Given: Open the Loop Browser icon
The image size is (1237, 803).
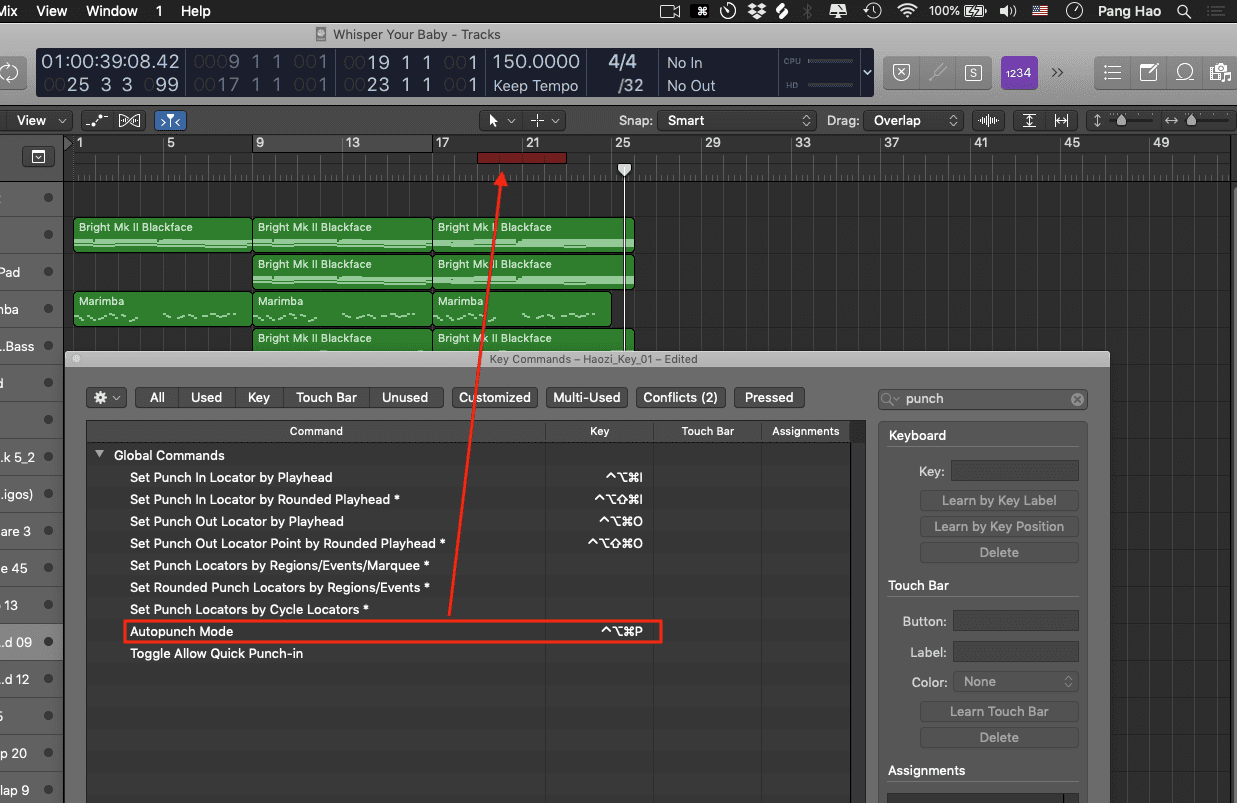Looking at the screenshot, I should (1185, 72).
